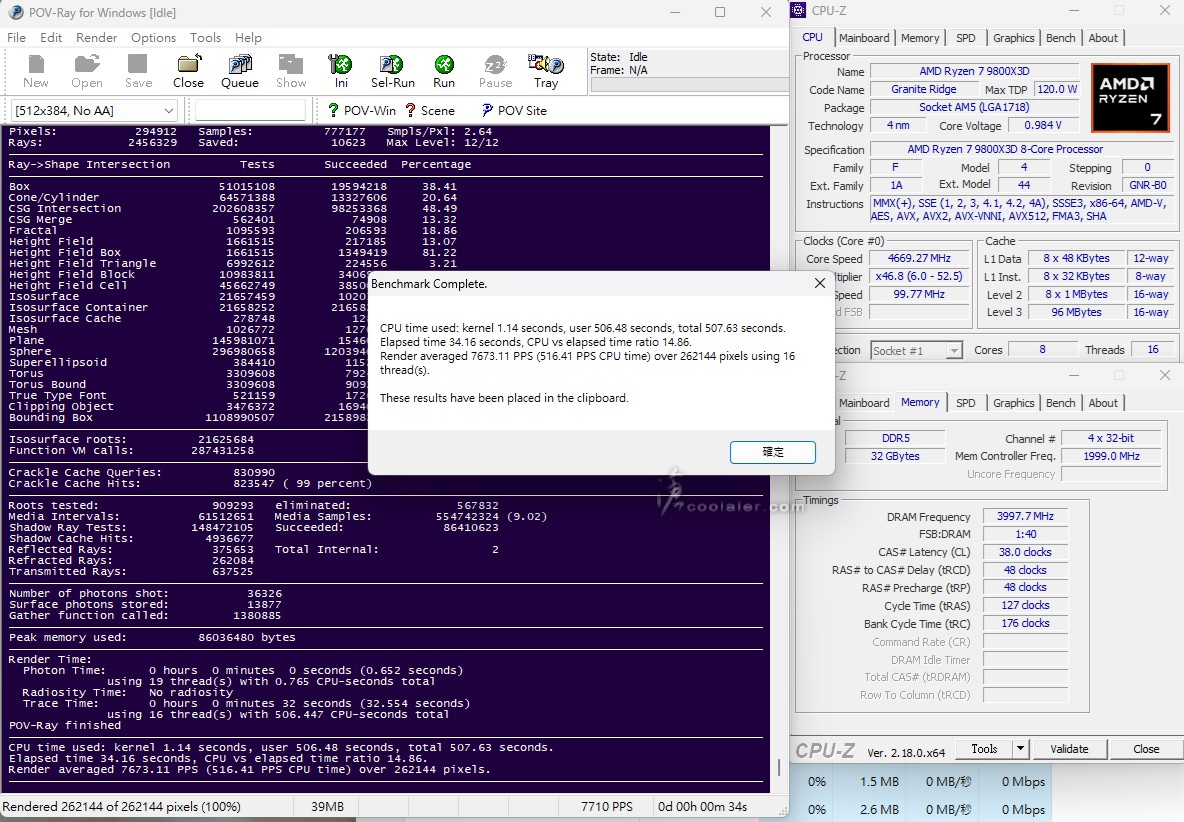
Task: Open the POV-Win help icon
Action: pyautogui.click(x=361, y=110)
